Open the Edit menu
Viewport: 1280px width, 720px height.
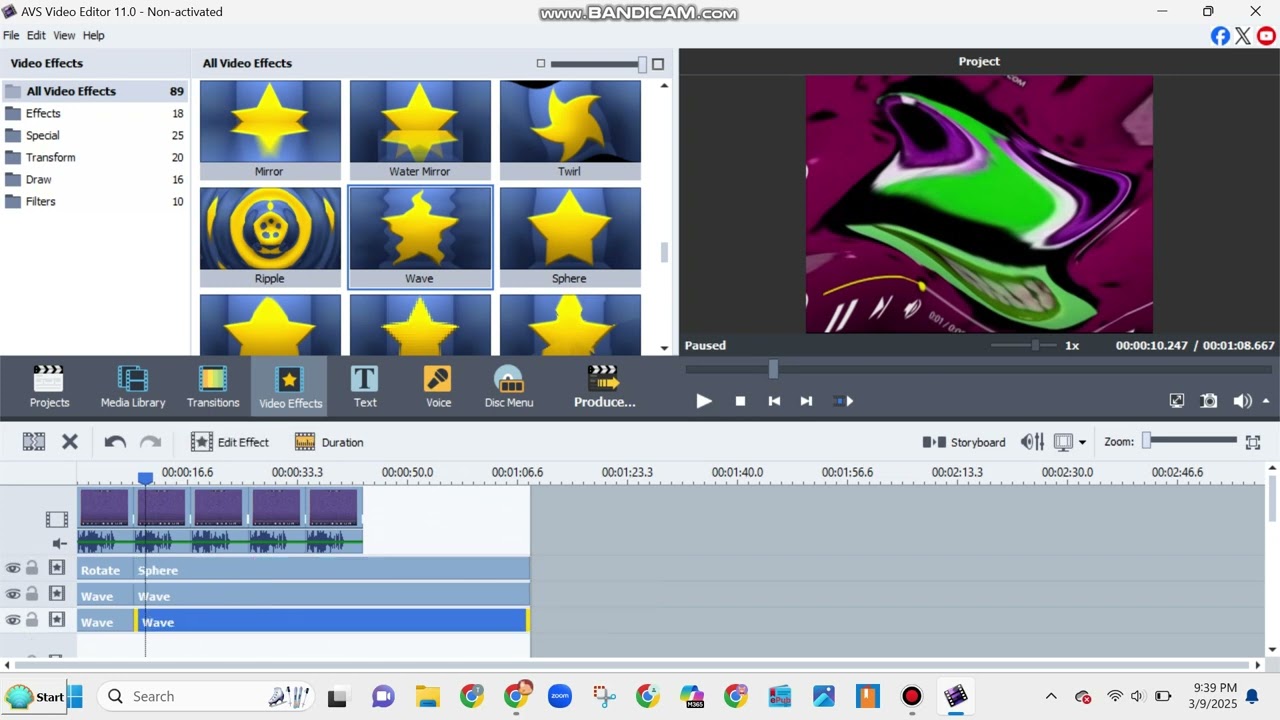36,35
